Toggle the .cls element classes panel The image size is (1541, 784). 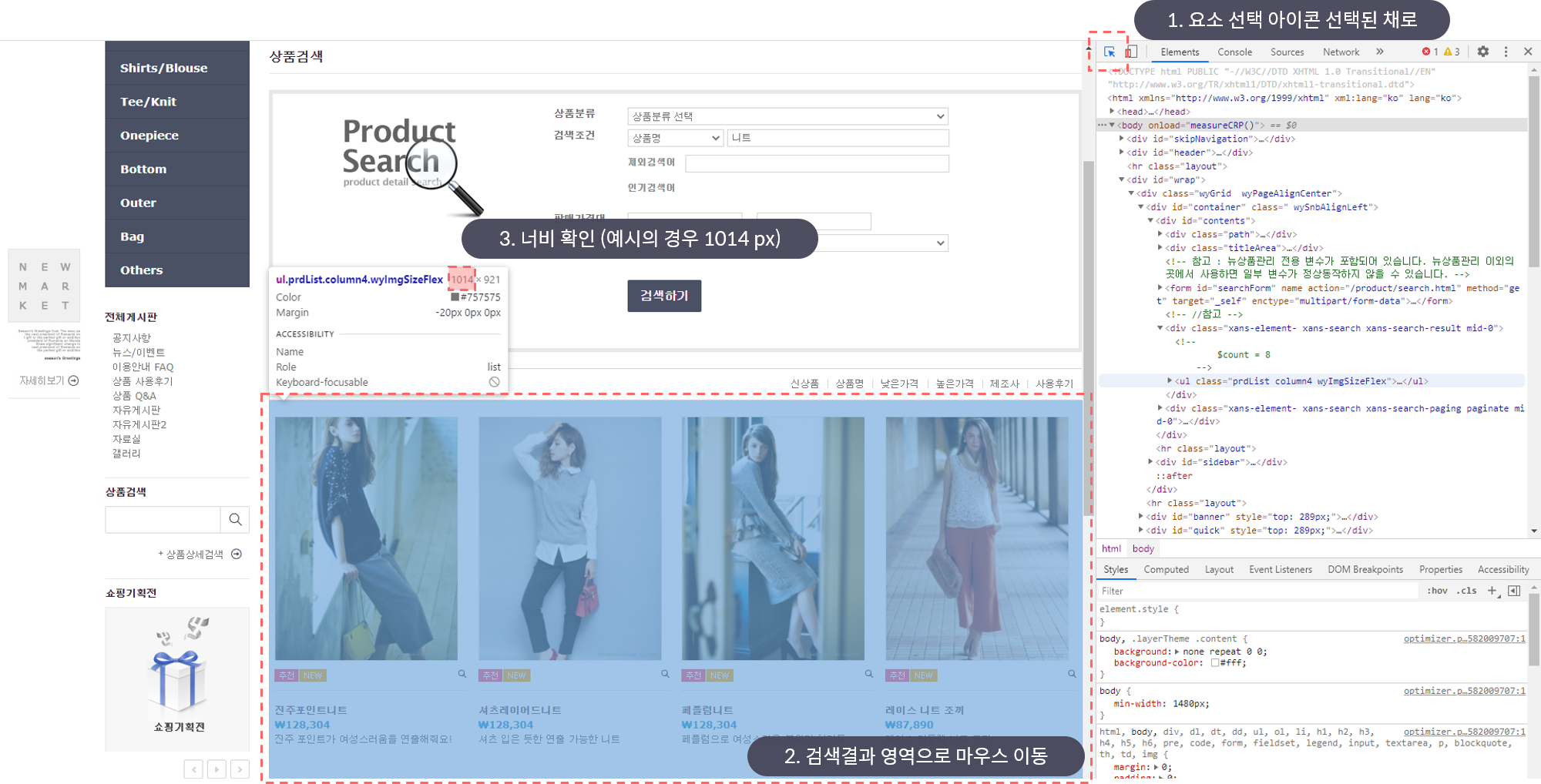pyautogui.click(x=1466, y=591)
